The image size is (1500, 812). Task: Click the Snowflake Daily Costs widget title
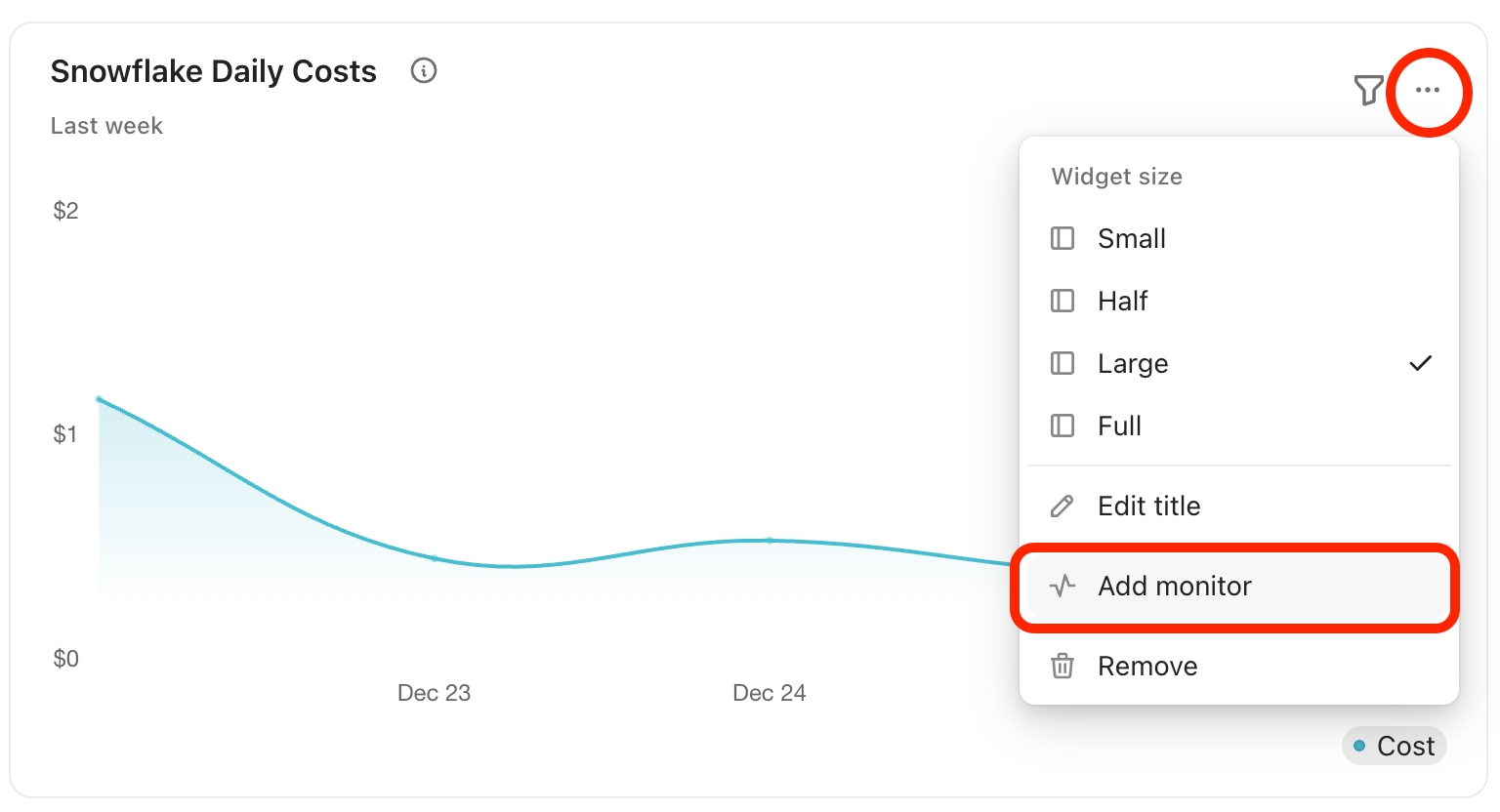pyautogui.click(x=213, y=71)
